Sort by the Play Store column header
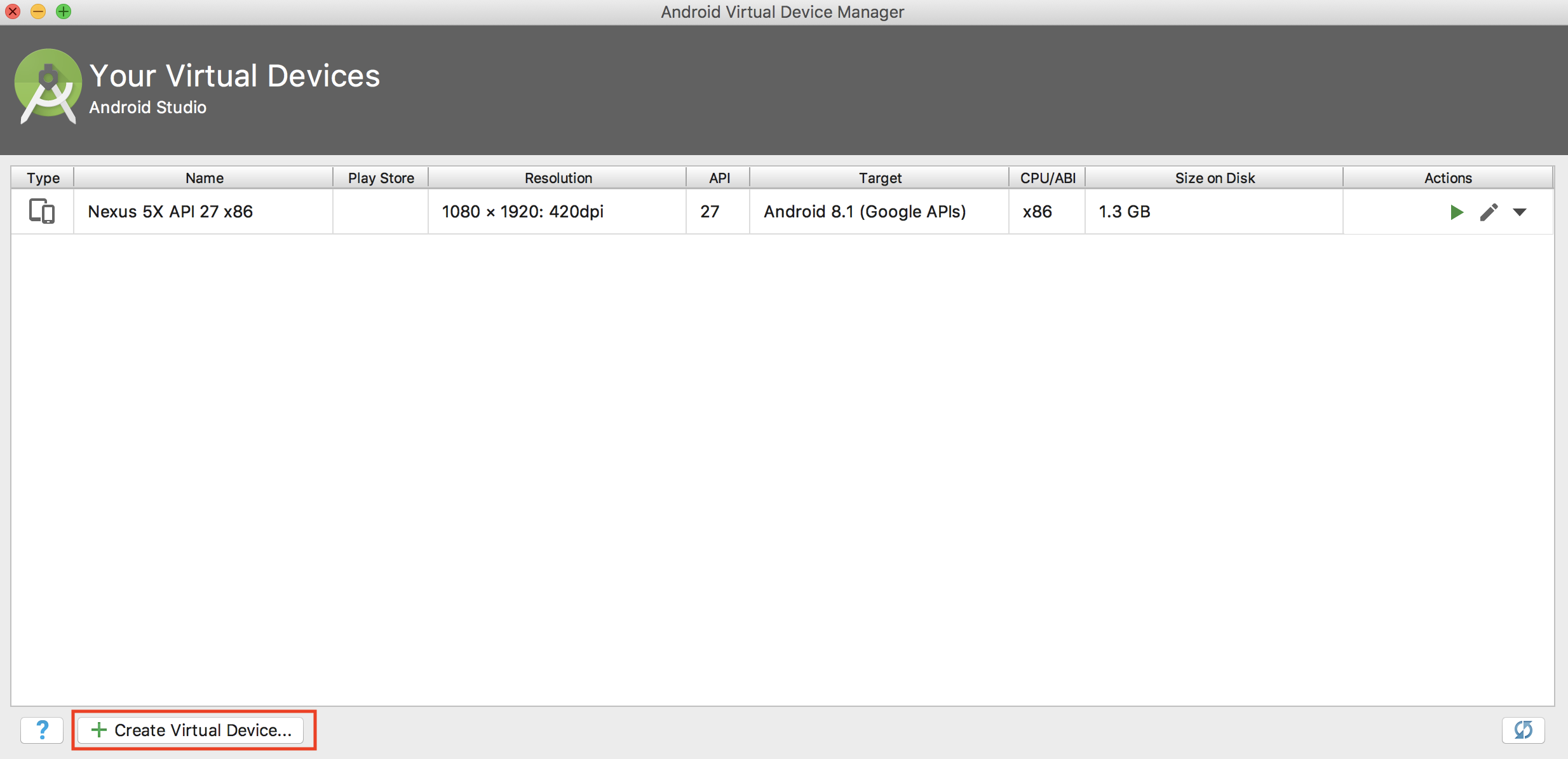The height and width of the screenshot is (759, 1568). (x=381, y=178)
